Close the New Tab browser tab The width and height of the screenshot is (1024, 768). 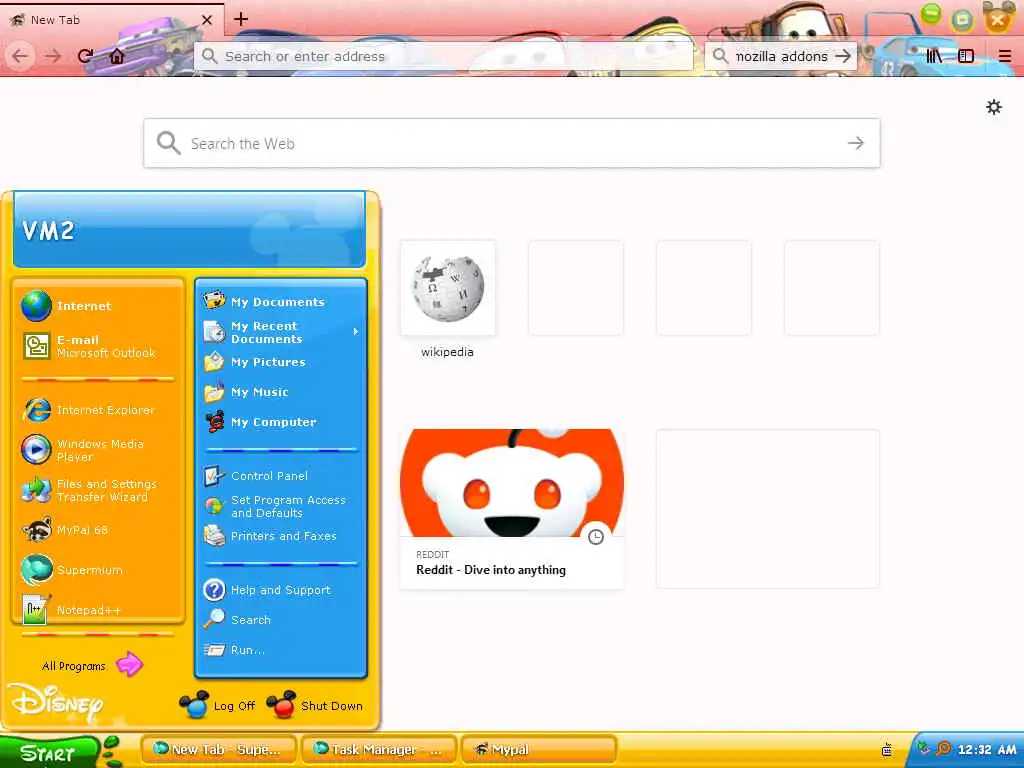point(207,20)
